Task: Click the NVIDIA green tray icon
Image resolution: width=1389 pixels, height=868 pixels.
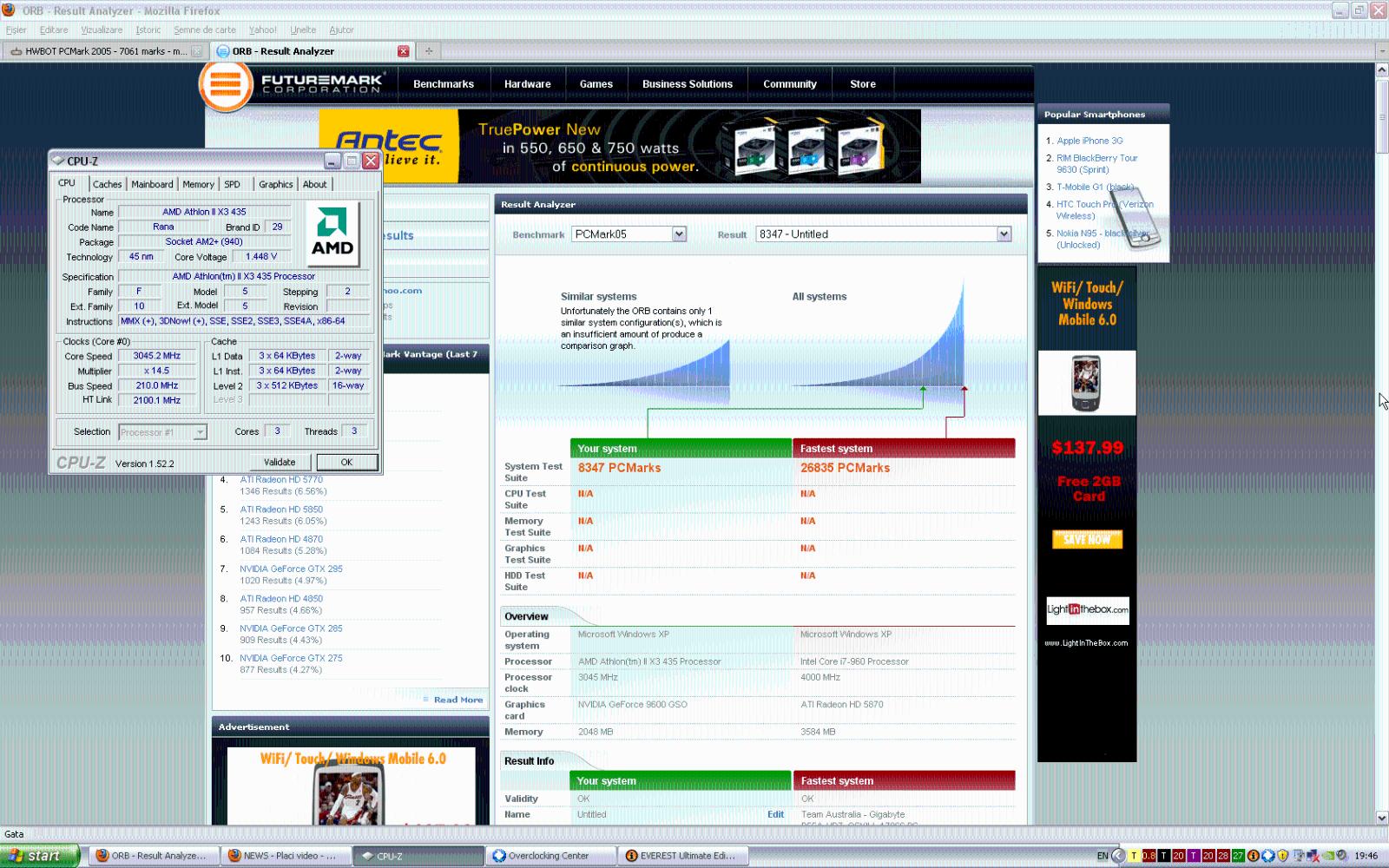Action: pyautogui.click(x=1328, y=856)
